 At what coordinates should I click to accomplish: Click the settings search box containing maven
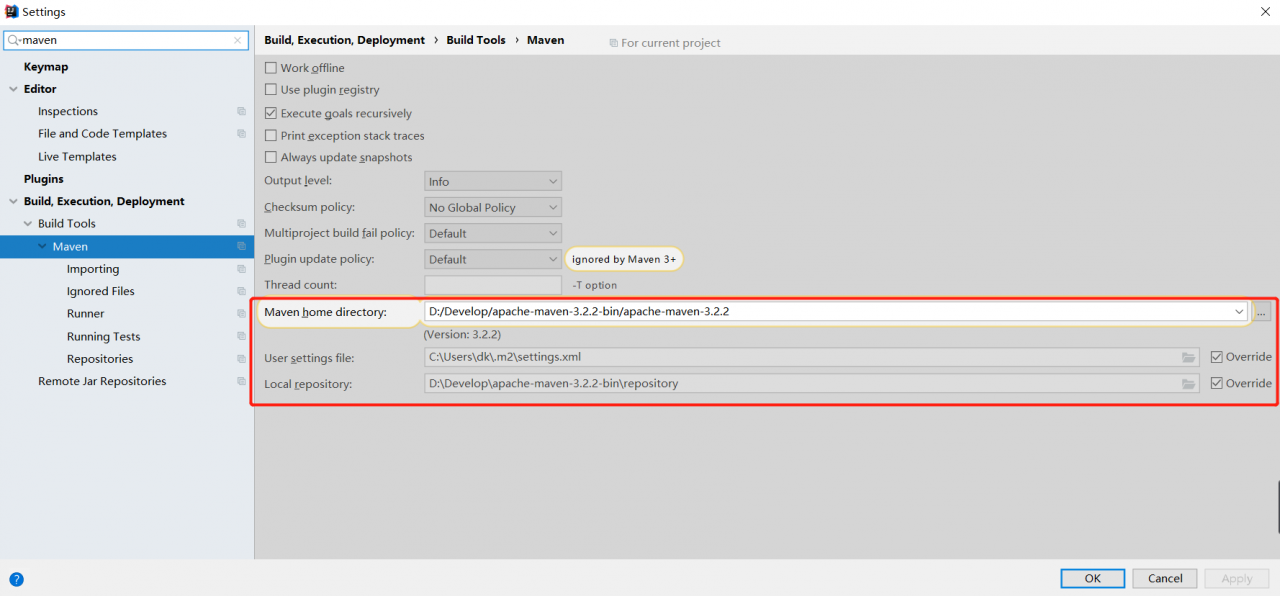pos(126,41)
